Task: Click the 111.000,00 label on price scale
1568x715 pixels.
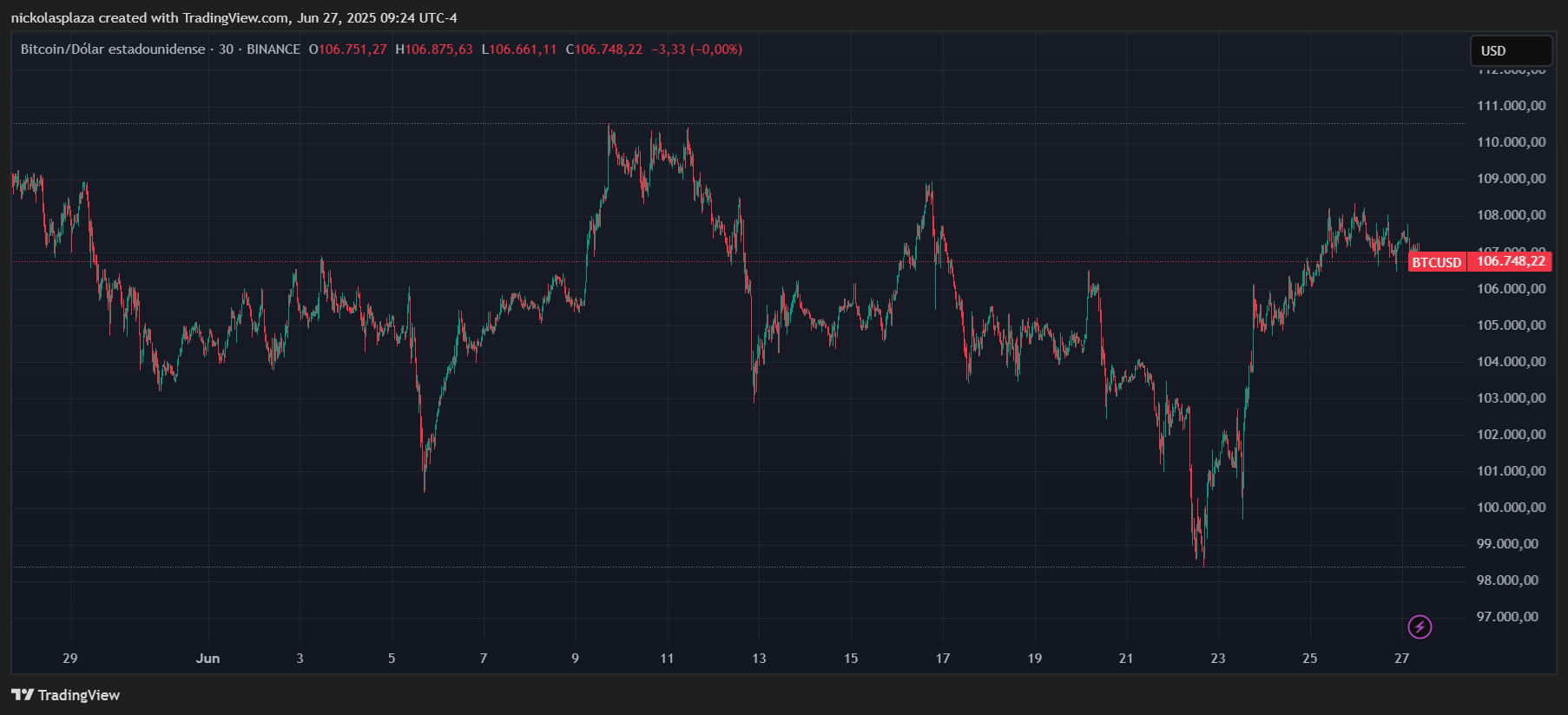Action: pos(1511,106)
